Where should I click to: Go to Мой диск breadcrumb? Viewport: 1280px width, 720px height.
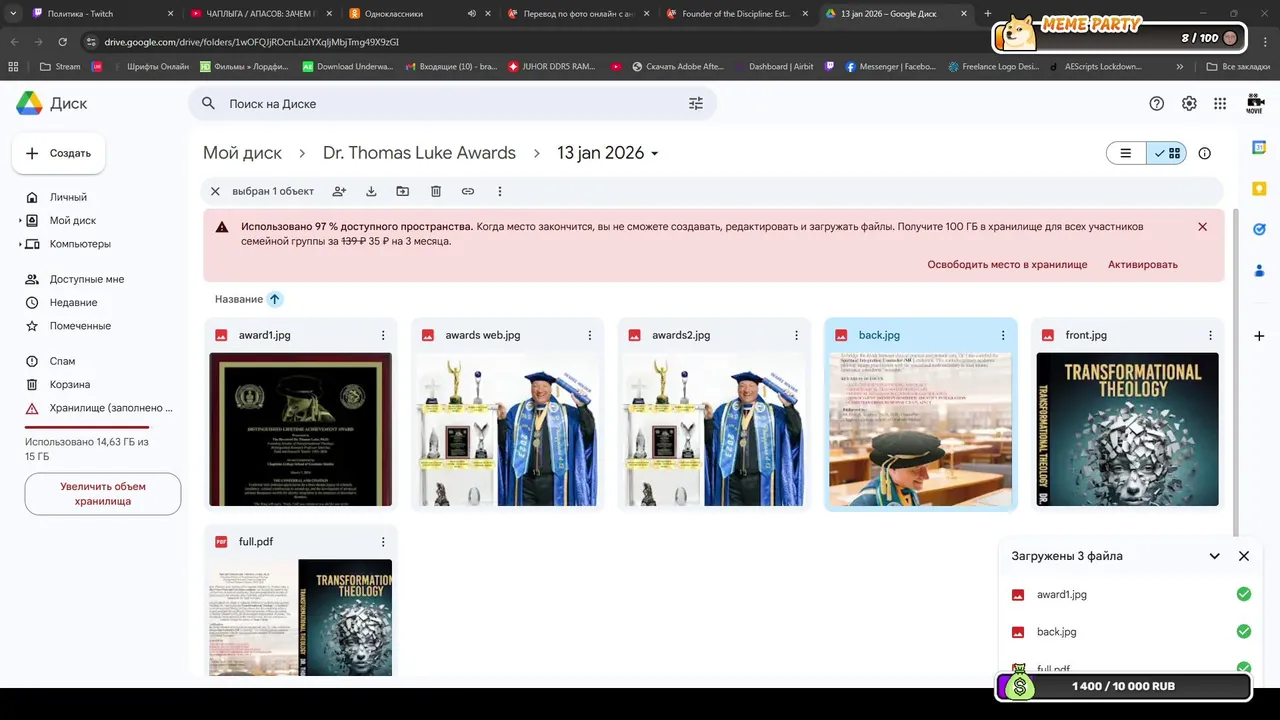[242, 153]
